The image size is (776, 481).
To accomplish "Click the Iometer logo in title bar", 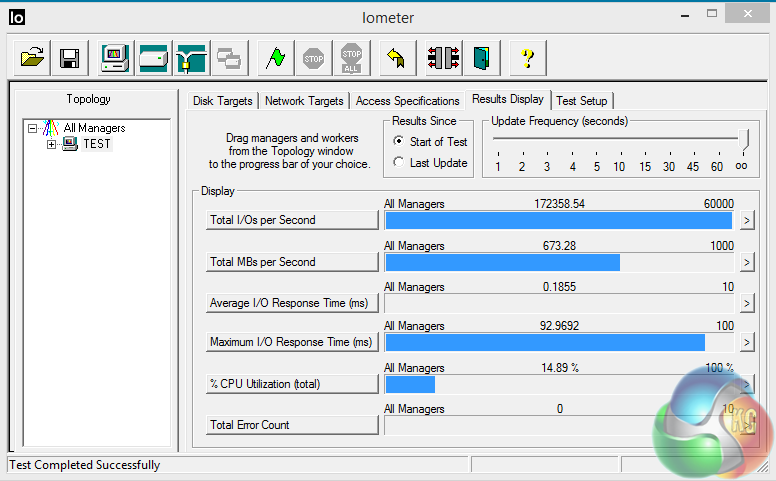I will (16, 17).
